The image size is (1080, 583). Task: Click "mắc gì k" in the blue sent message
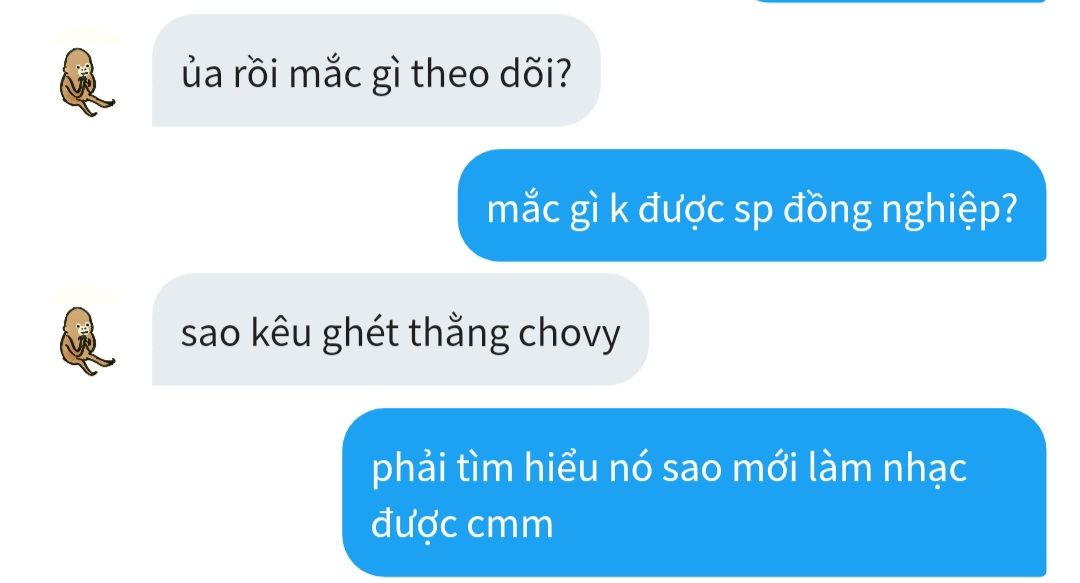[558, 210]
